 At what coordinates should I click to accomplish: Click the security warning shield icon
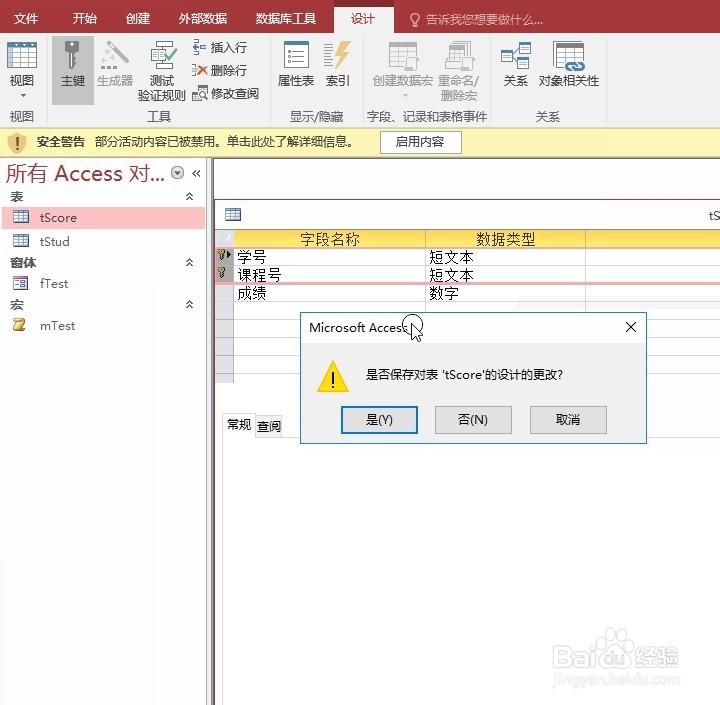[x=17, y=142]
